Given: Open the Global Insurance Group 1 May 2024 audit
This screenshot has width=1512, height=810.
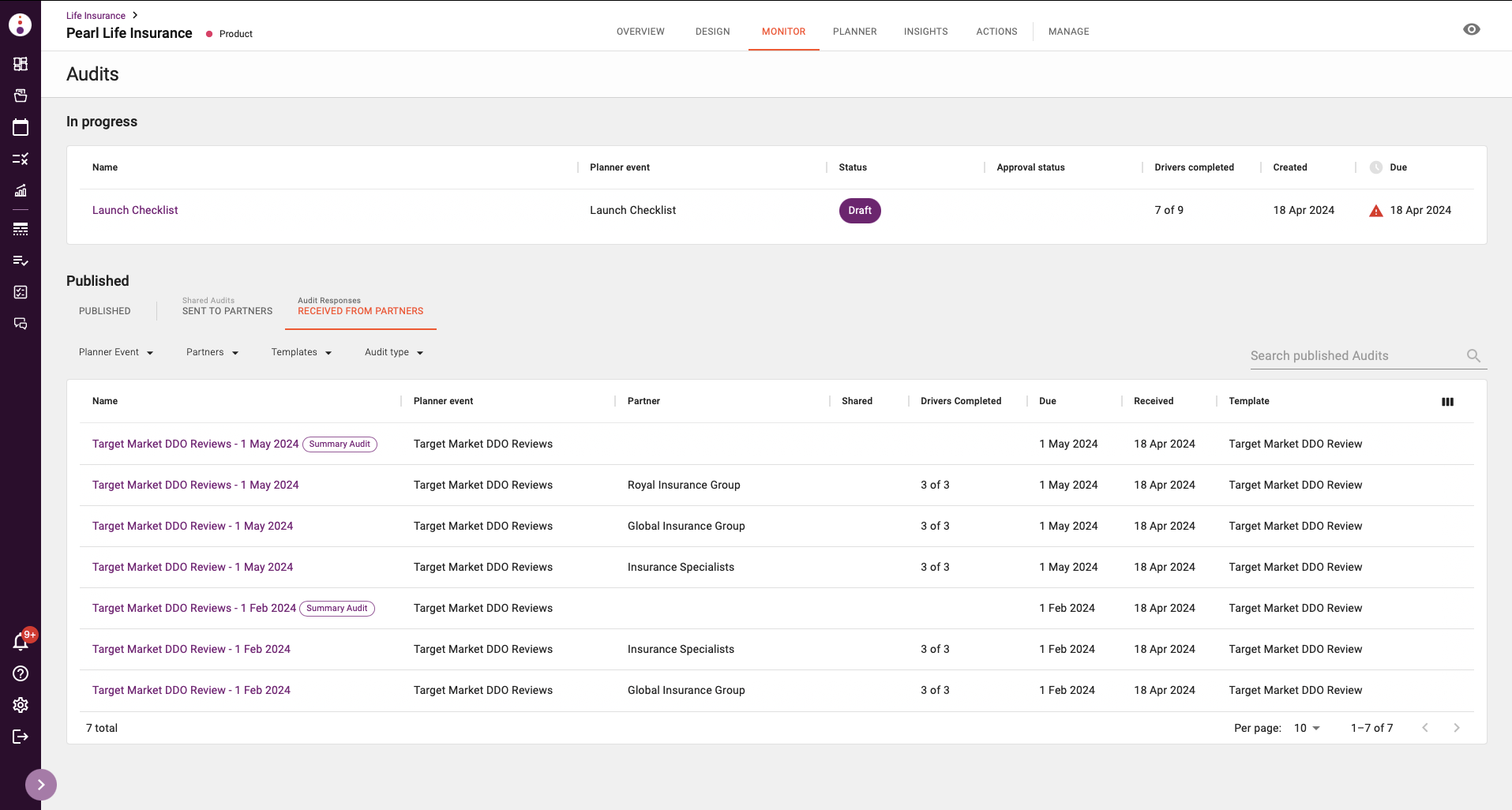Looking at the screenshot, I should tap(193, 526).
